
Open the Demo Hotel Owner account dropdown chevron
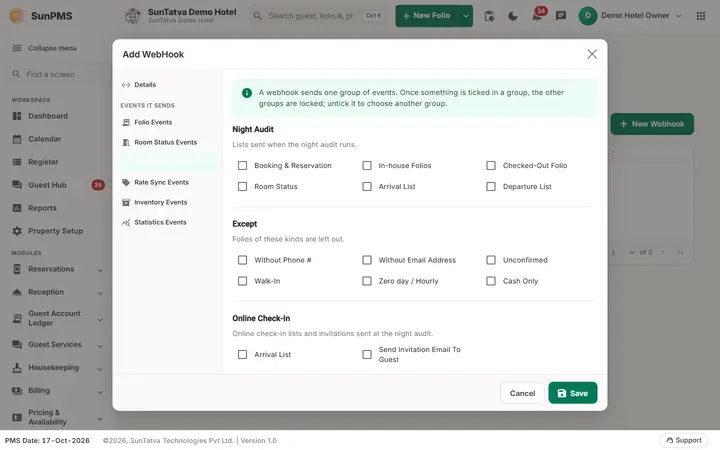click(x=678, y=16)
